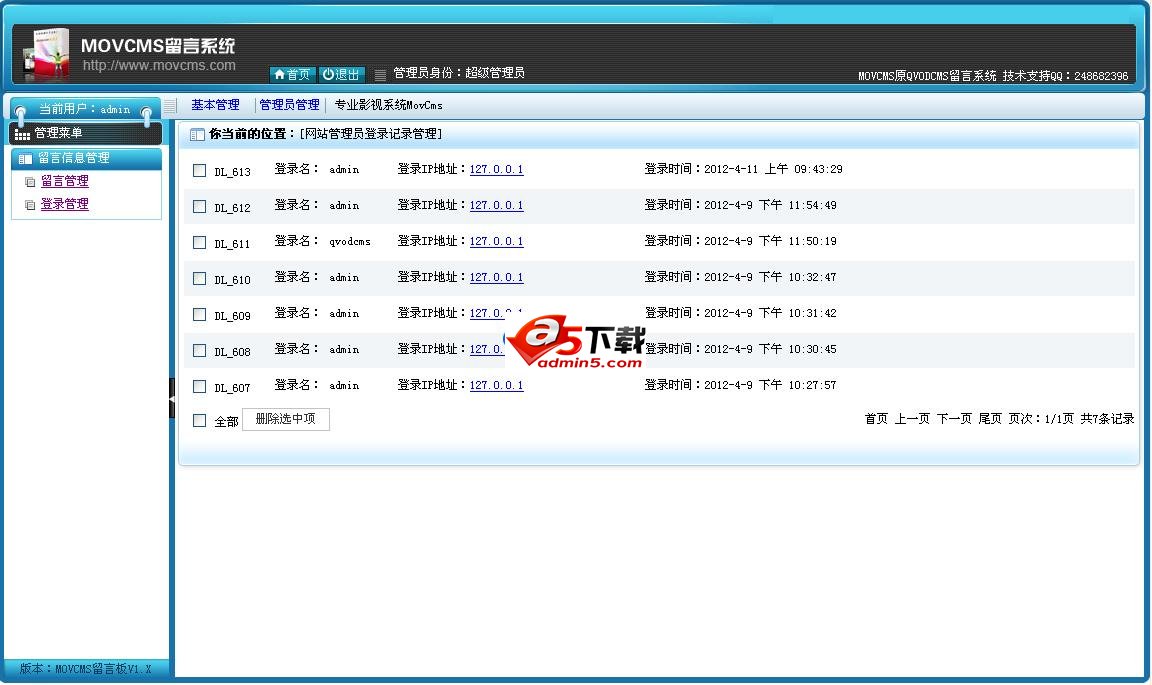1152x685 pixels.
Task: Click the 管理菜单 header
Action: (85, 133)
